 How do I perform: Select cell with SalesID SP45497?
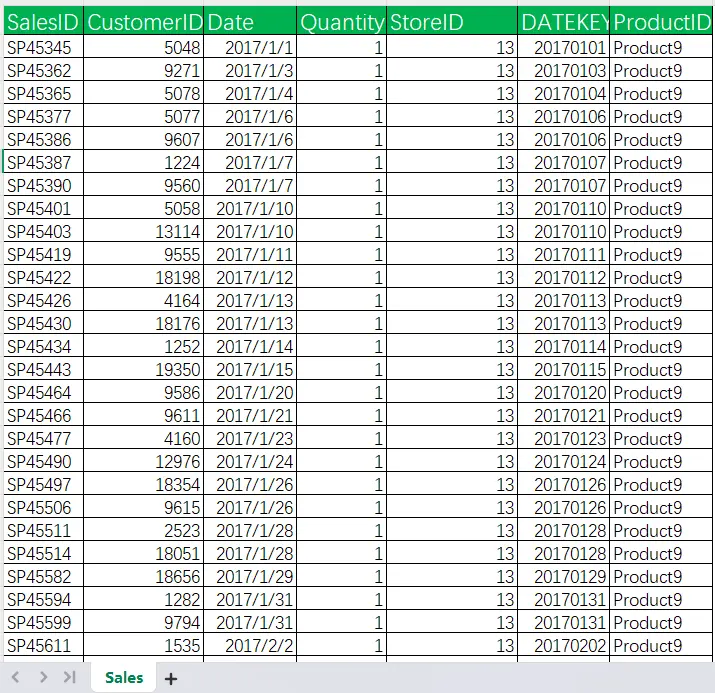pos(43,483)
